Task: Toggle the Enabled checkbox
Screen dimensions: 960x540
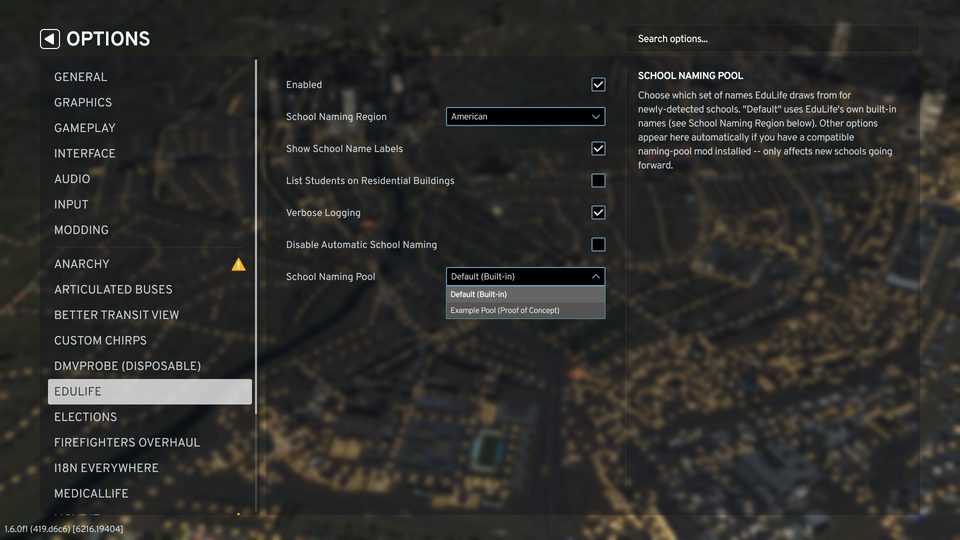Action: click(598, 84)
